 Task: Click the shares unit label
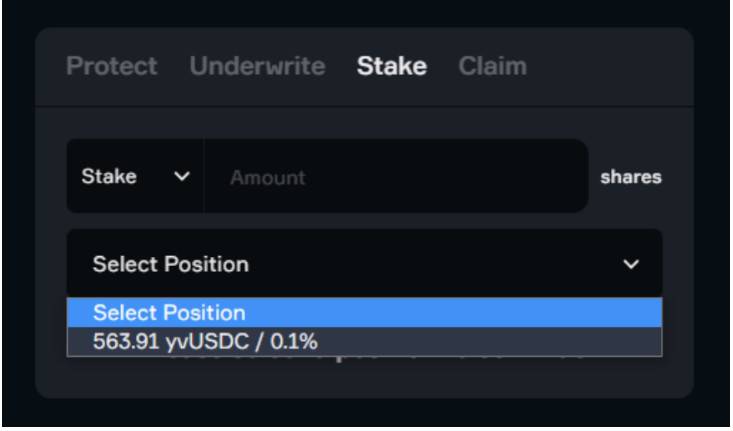point(631,177)
